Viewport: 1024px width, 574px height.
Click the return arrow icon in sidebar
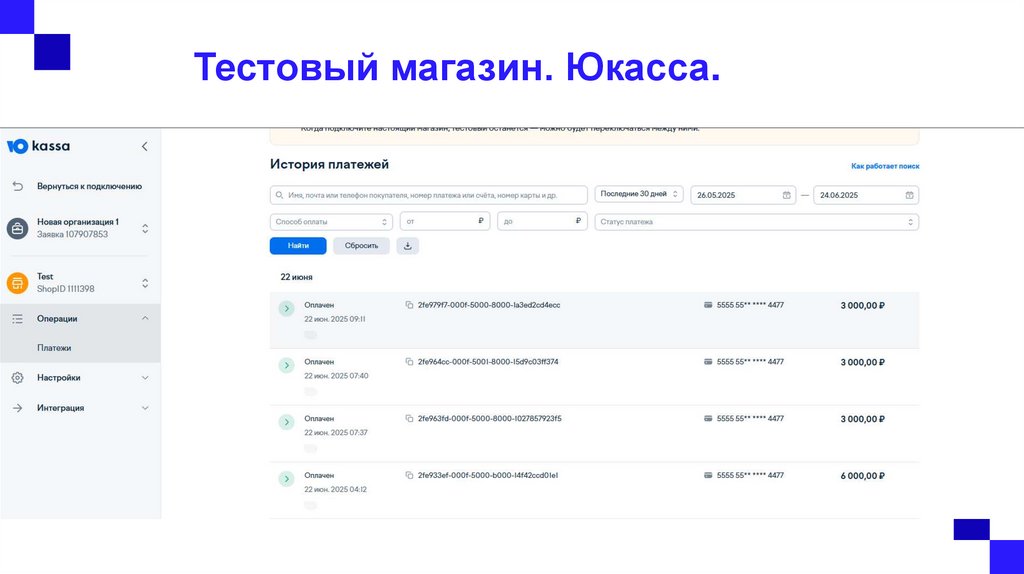(x=18, y=186)
